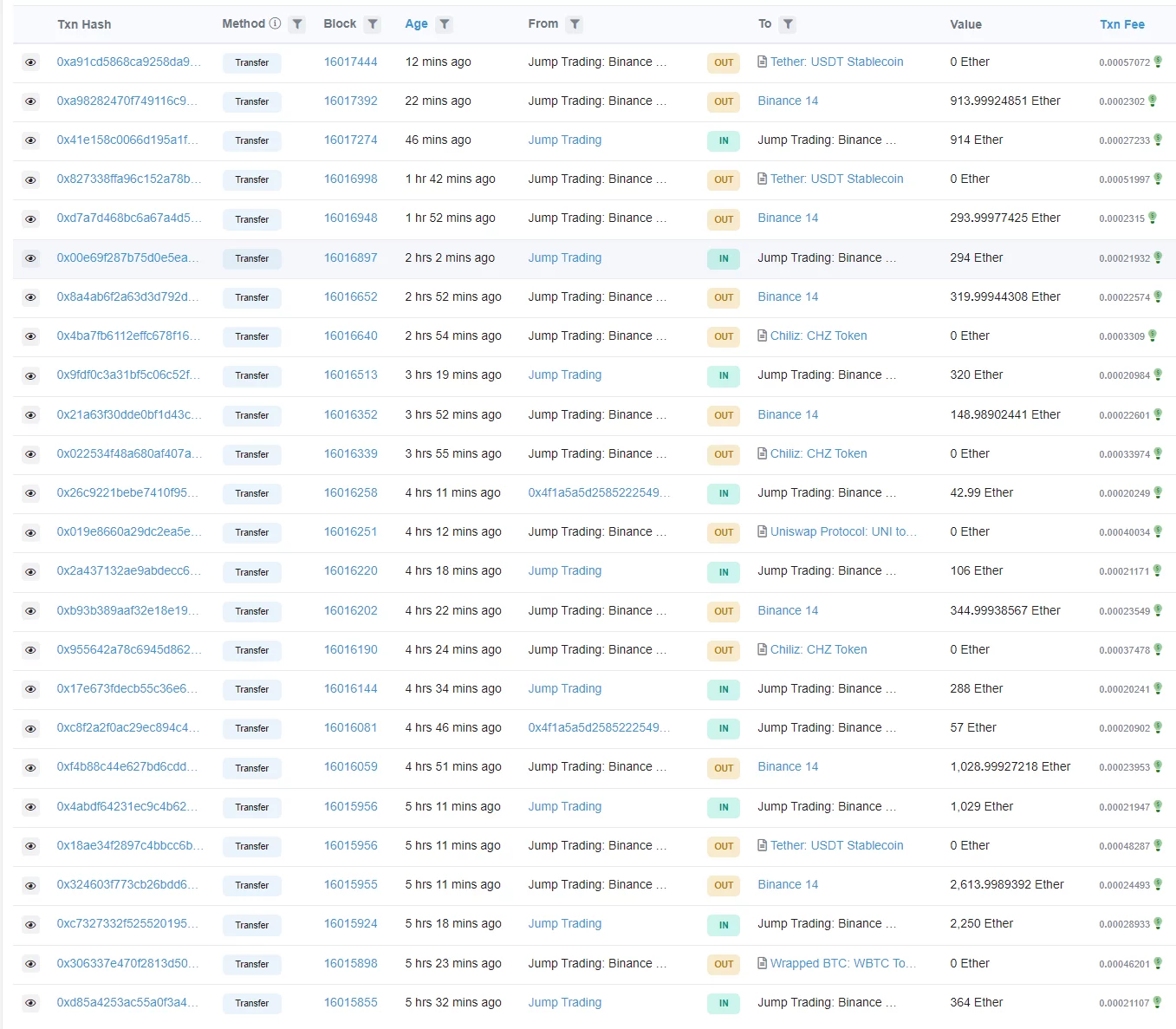Open transaction hash 0x41e158c0066d195a1f
The height and width of the screenshot is (1029, 1176).
click(128, 140)
